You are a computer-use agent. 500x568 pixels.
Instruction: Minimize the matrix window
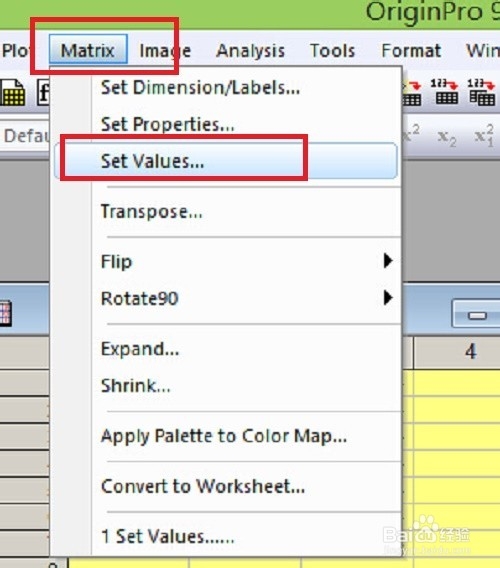tap(476, 315)
